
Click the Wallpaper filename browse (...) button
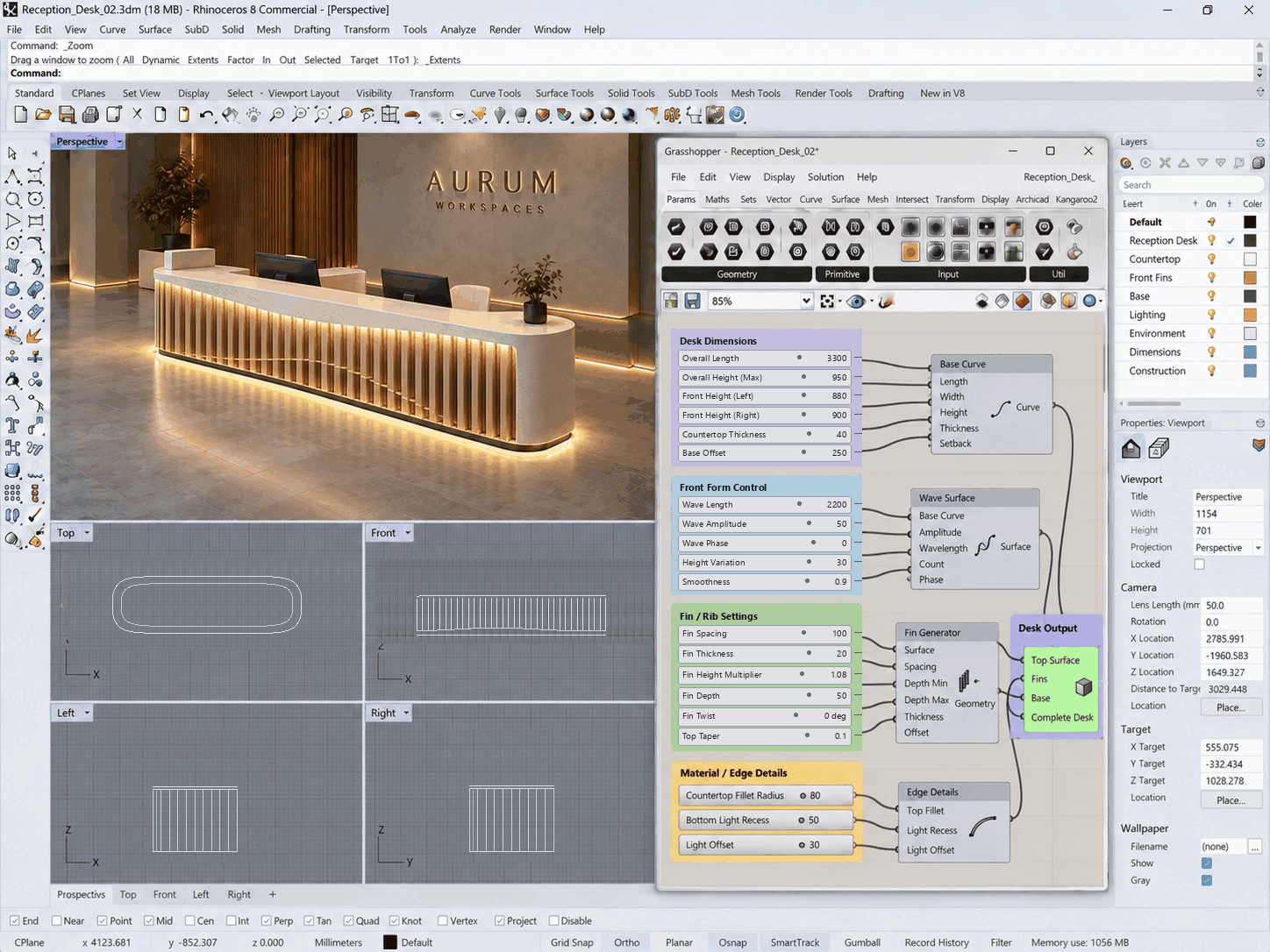(x=1255, y=847)
